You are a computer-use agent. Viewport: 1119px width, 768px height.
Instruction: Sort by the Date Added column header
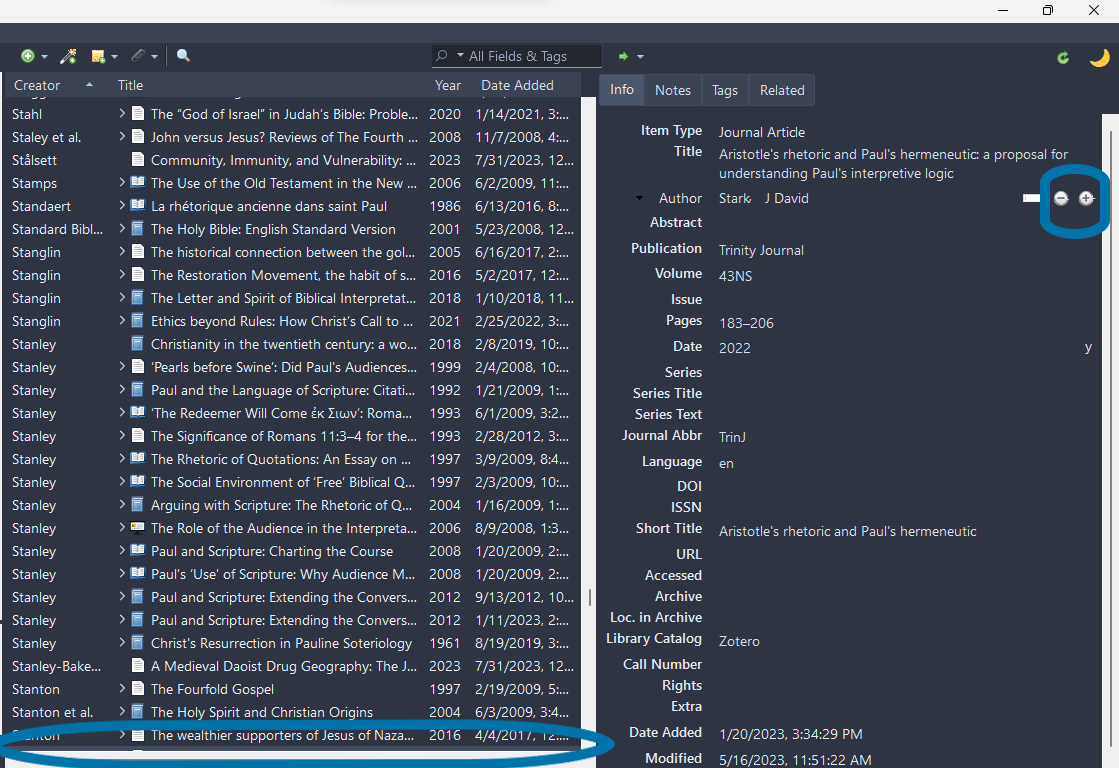point(517,85)
